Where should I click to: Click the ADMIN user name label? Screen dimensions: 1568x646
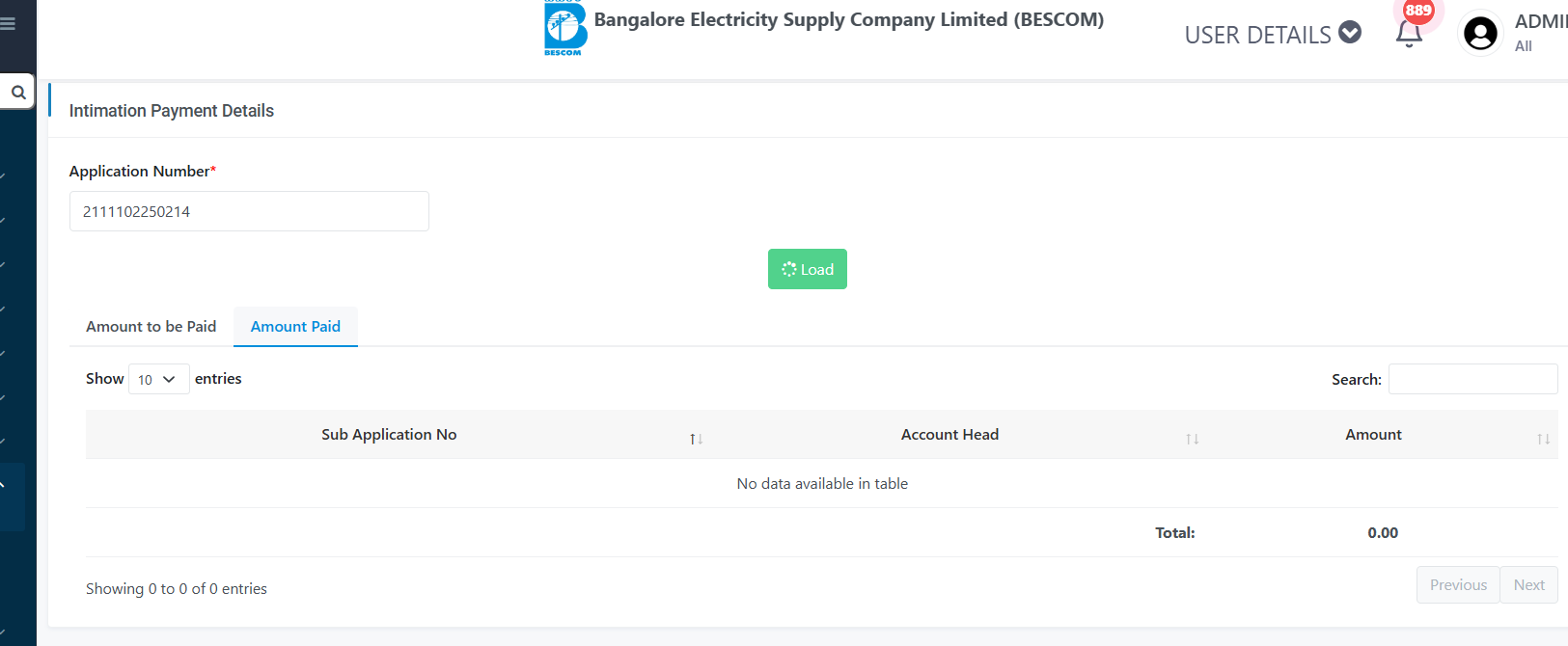(1541, 21)
